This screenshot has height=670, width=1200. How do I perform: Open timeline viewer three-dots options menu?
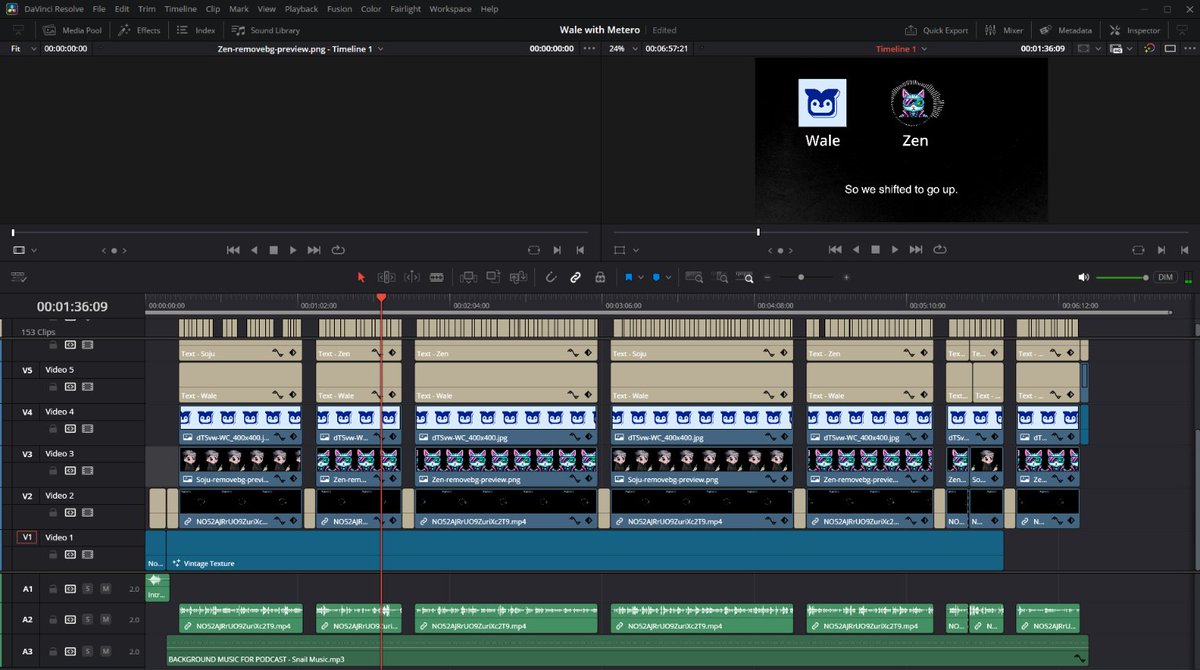(x=1188, y=48)
